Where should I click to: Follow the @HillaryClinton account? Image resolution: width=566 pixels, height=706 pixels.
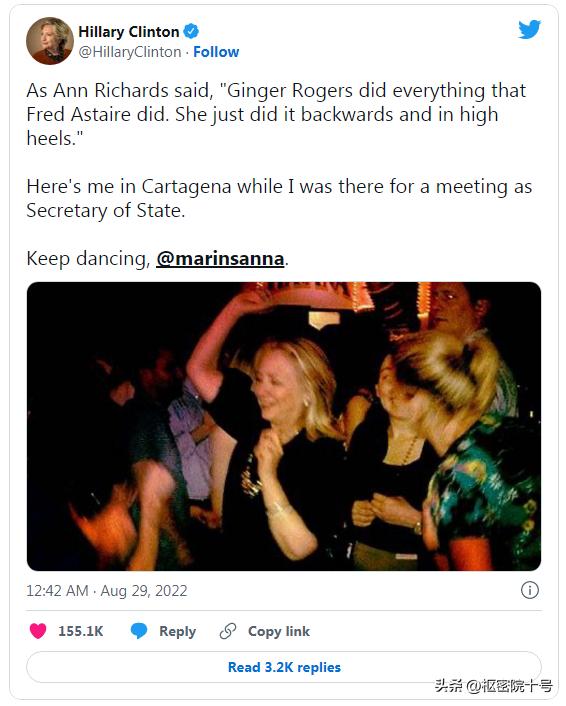(x=216, y=52)
